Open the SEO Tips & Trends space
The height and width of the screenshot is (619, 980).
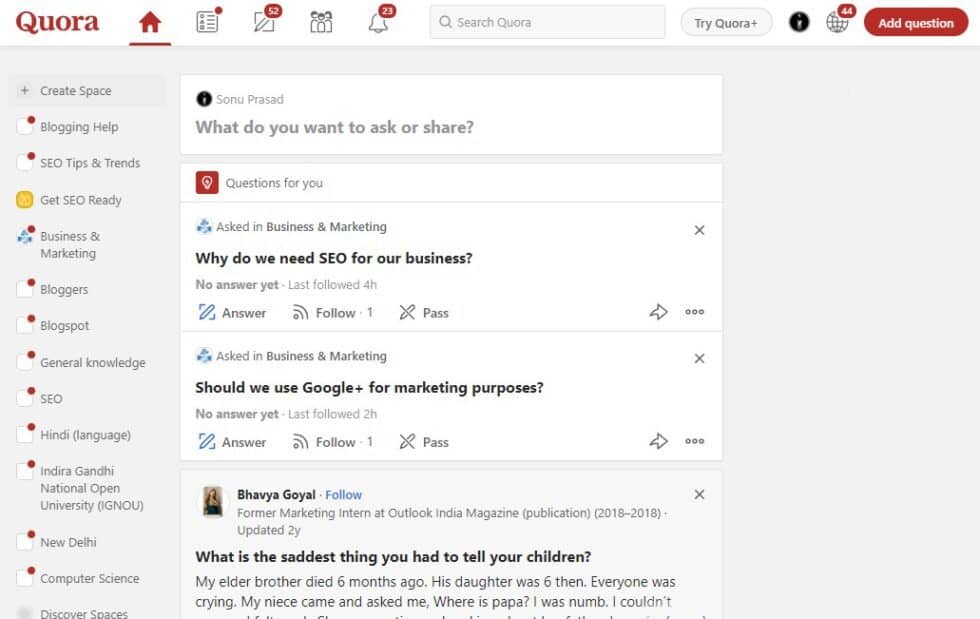point(90,163)
